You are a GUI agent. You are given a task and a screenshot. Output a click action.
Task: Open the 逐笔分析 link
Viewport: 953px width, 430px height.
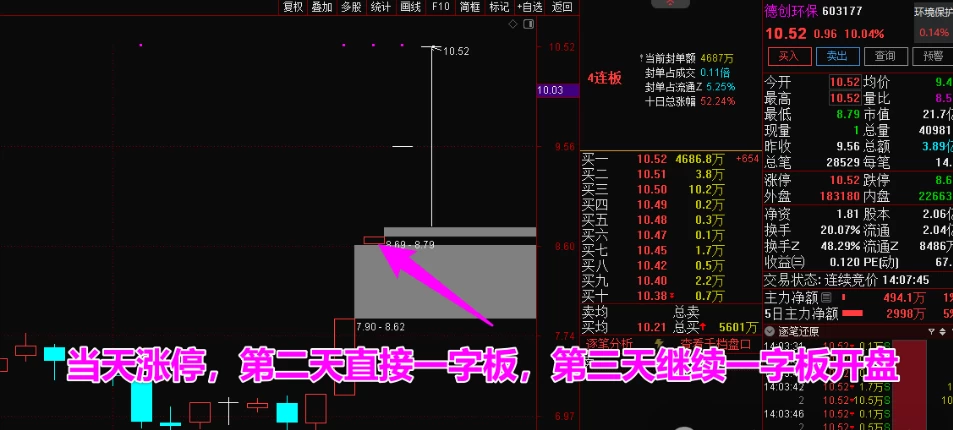(x=610, y=344)
